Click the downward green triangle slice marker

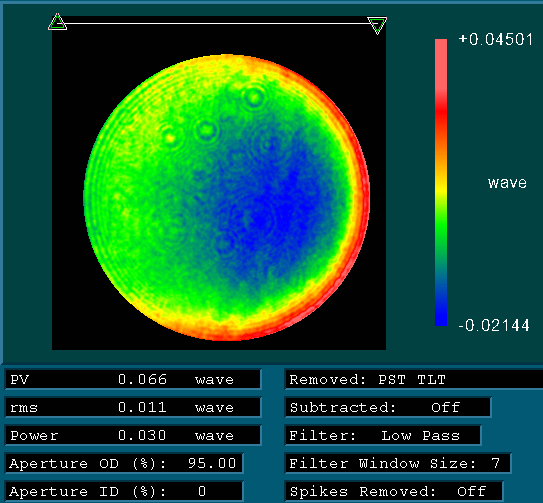click(x=377, y=25)
